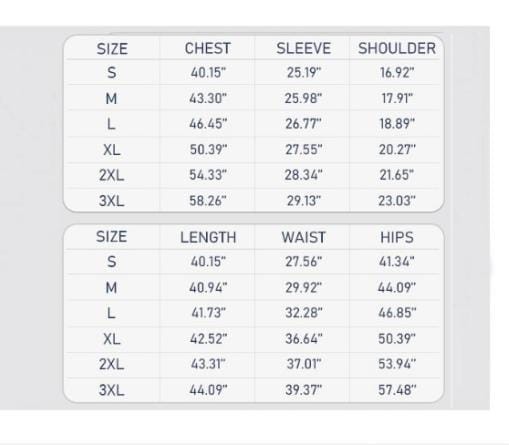Select the 50.39" chest value for XL

(208, 149)
